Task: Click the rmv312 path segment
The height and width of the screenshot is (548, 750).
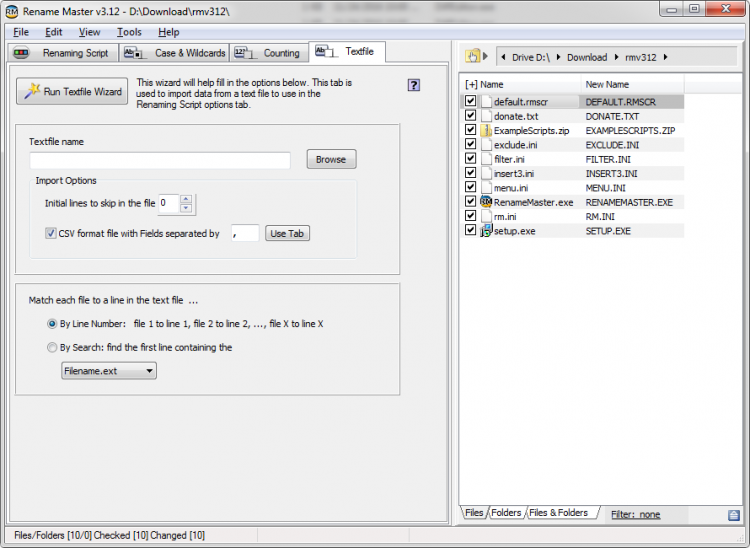Action: pos(640,57)
